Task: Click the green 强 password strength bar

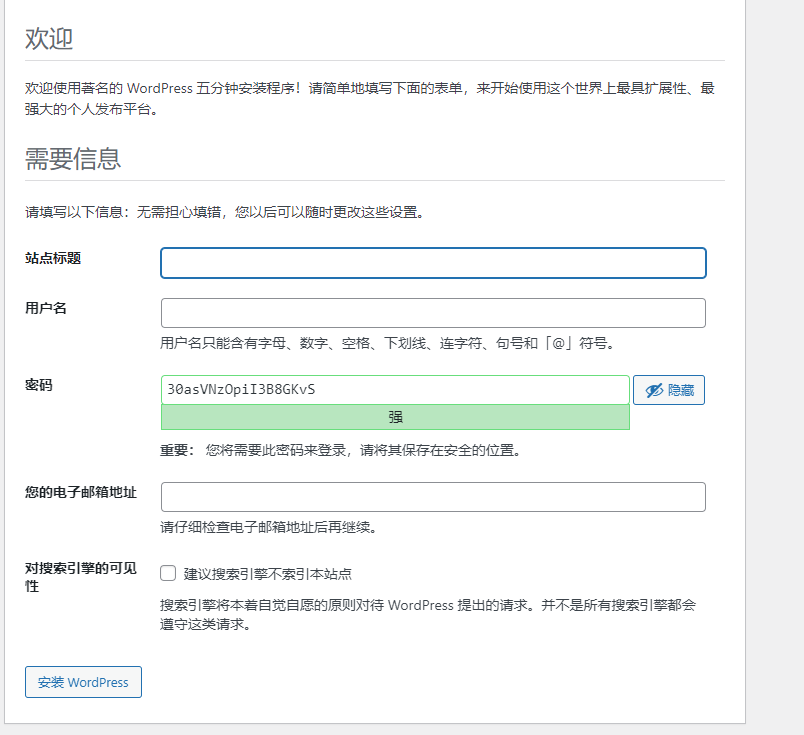Action: [395, 417]
